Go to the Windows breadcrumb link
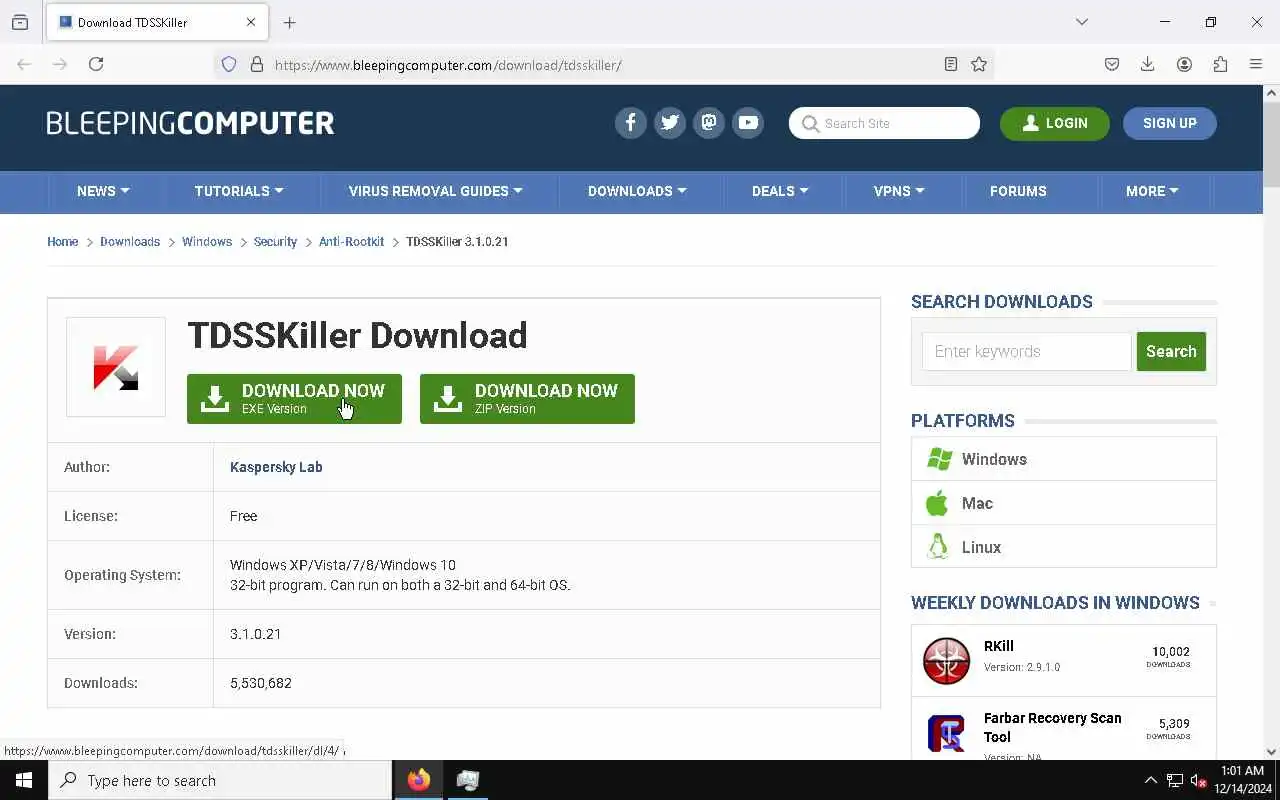 pyautogui.click(x=207, y=242)
